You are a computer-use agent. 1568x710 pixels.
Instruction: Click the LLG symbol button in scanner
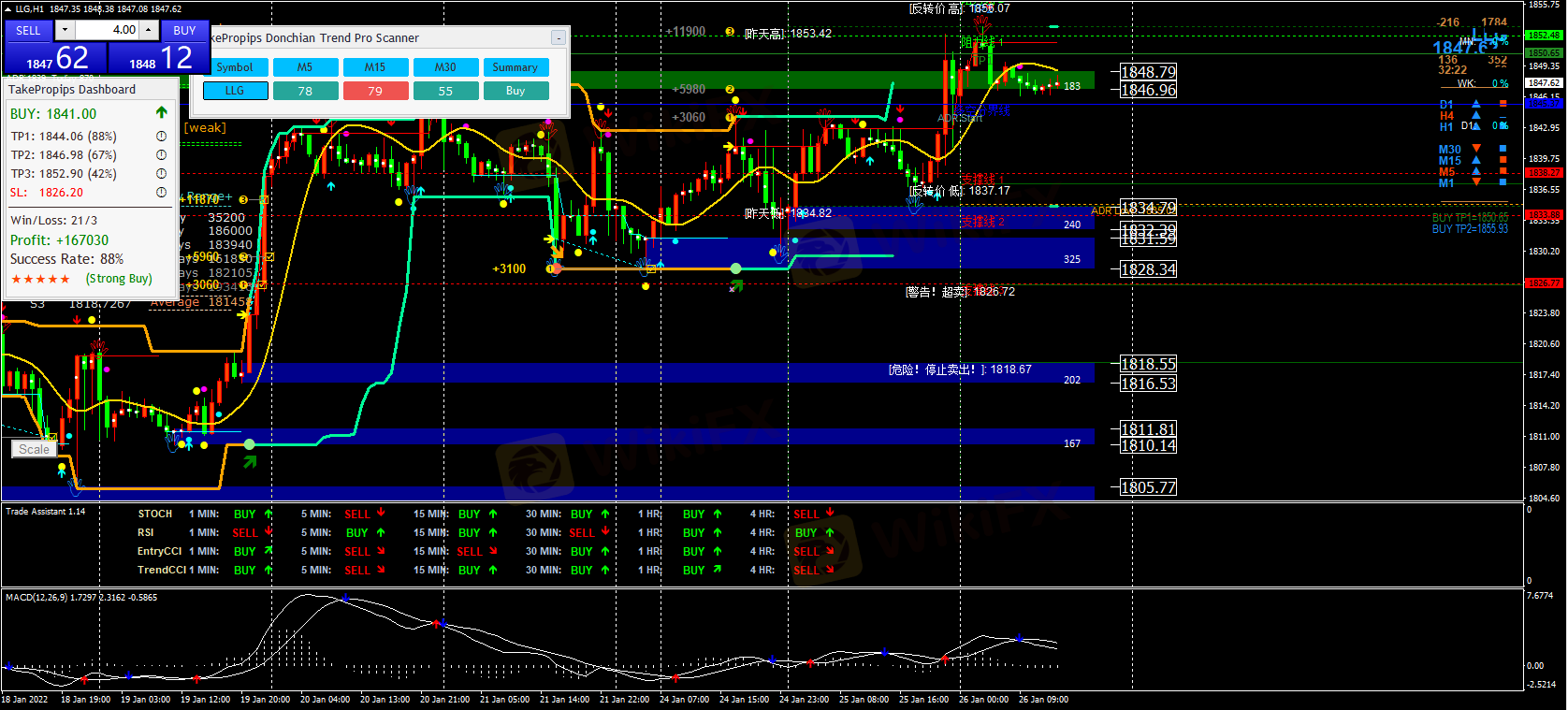[235, 91]
